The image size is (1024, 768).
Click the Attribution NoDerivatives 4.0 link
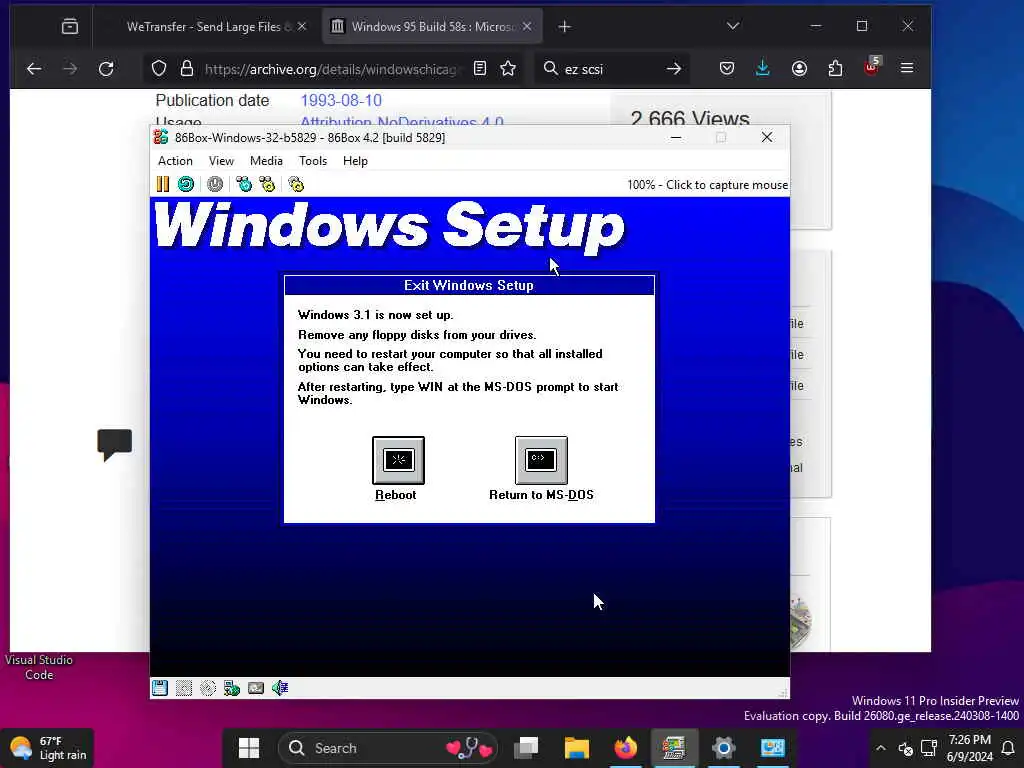402,121
